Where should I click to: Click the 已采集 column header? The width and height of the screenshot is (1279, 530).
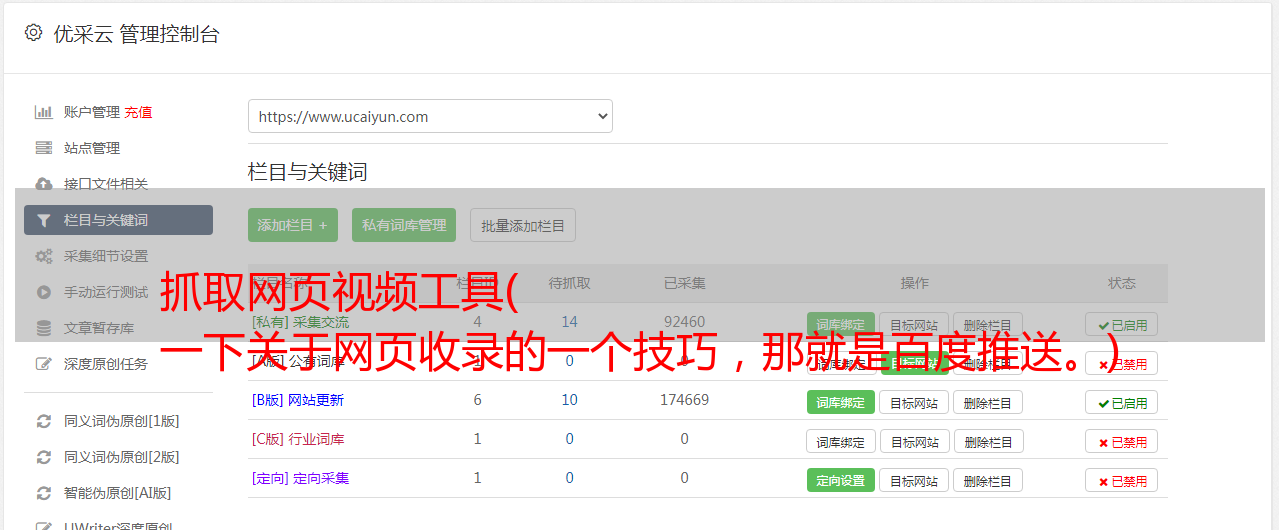click(684, 283)
